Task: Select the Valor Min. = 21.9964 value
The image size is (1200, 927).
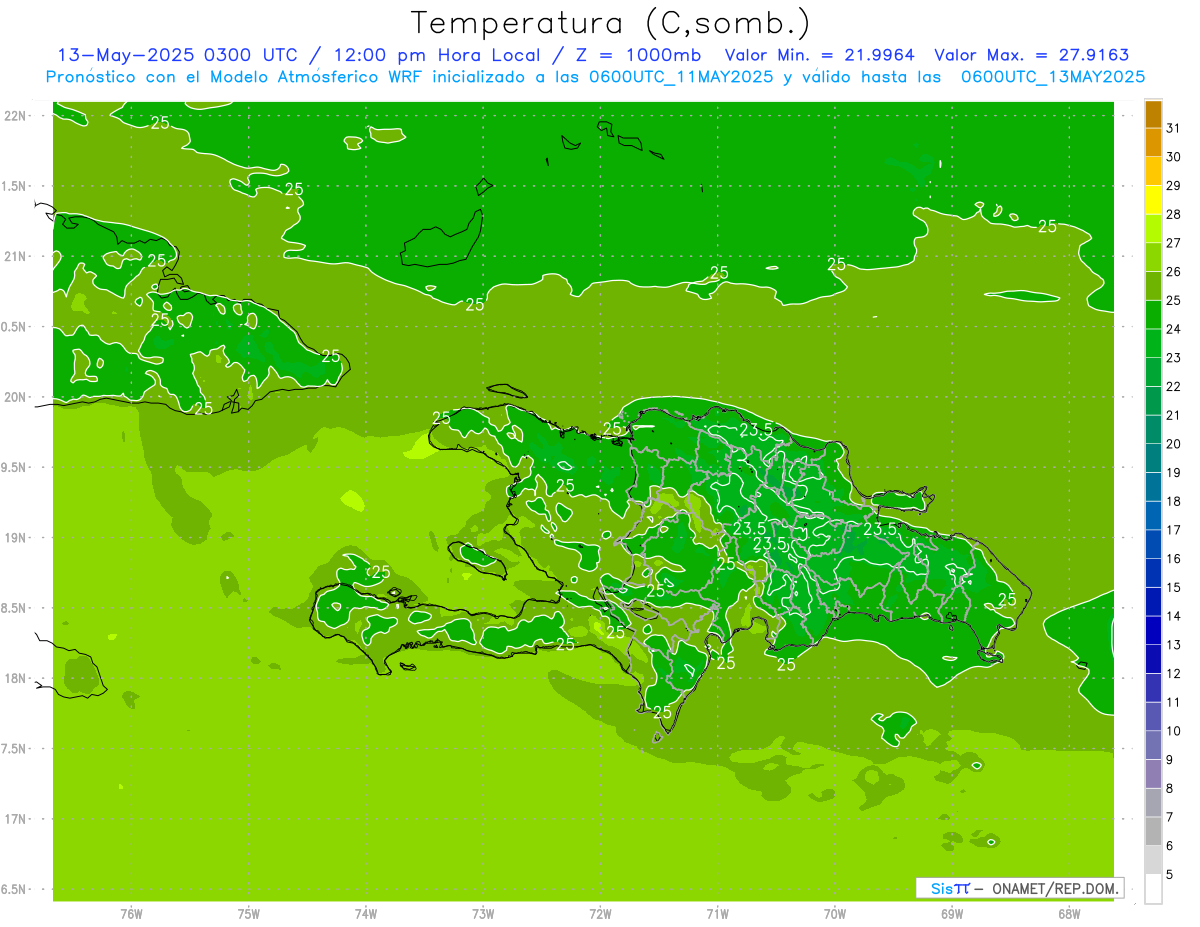Action: click(820, 55)
